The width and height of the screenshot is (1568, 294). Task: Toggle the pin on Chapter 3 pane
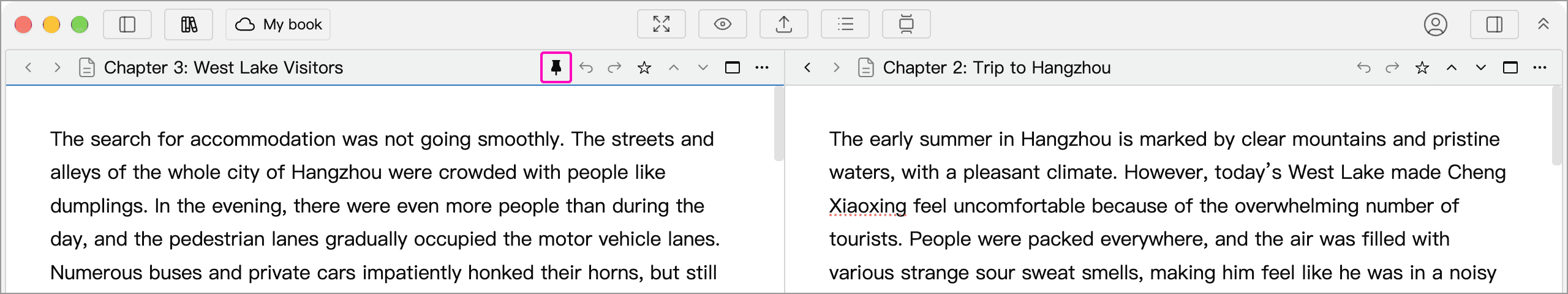coord(556,67)
